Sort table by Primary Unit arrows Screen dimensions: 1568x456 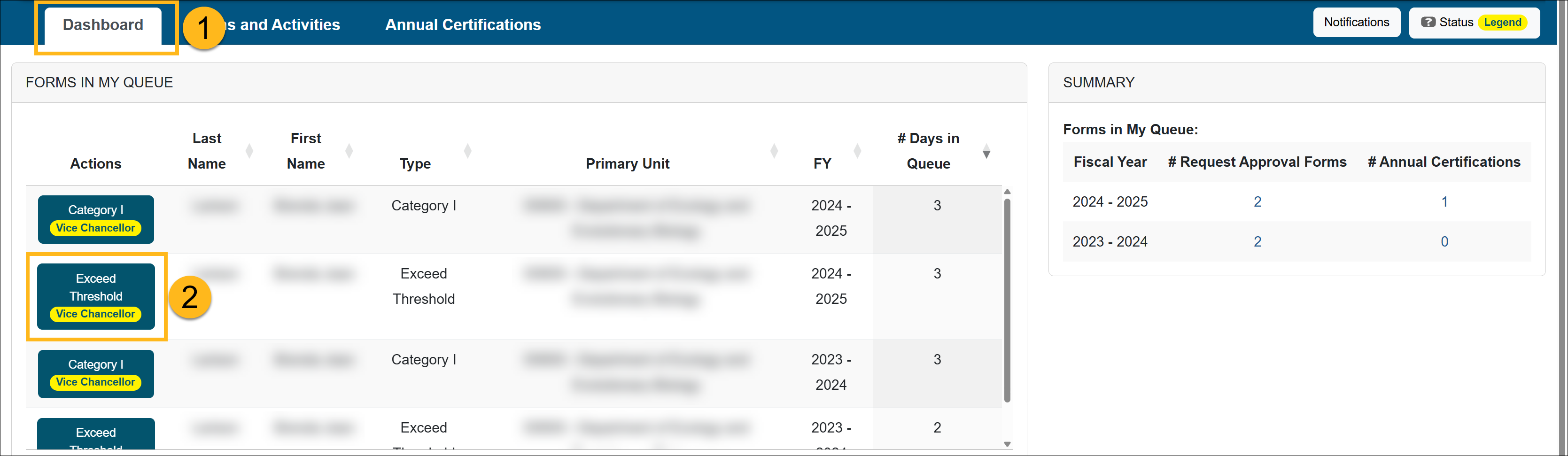point(774,151)
